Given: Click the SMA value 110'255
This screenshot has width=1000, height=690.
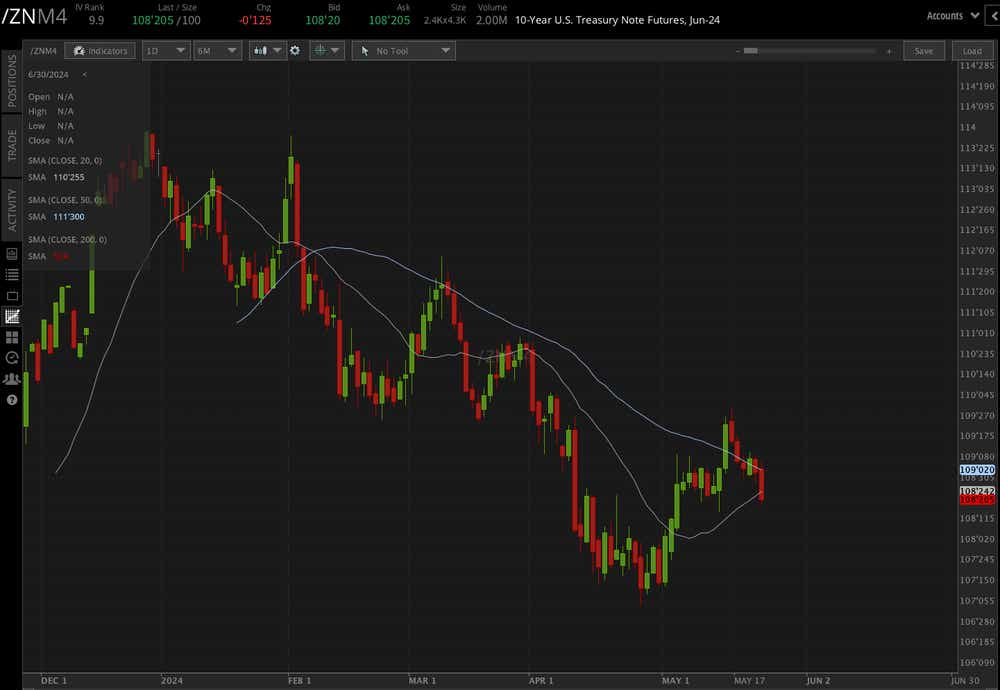Looking at the screenshot, I should pos(68,177).
